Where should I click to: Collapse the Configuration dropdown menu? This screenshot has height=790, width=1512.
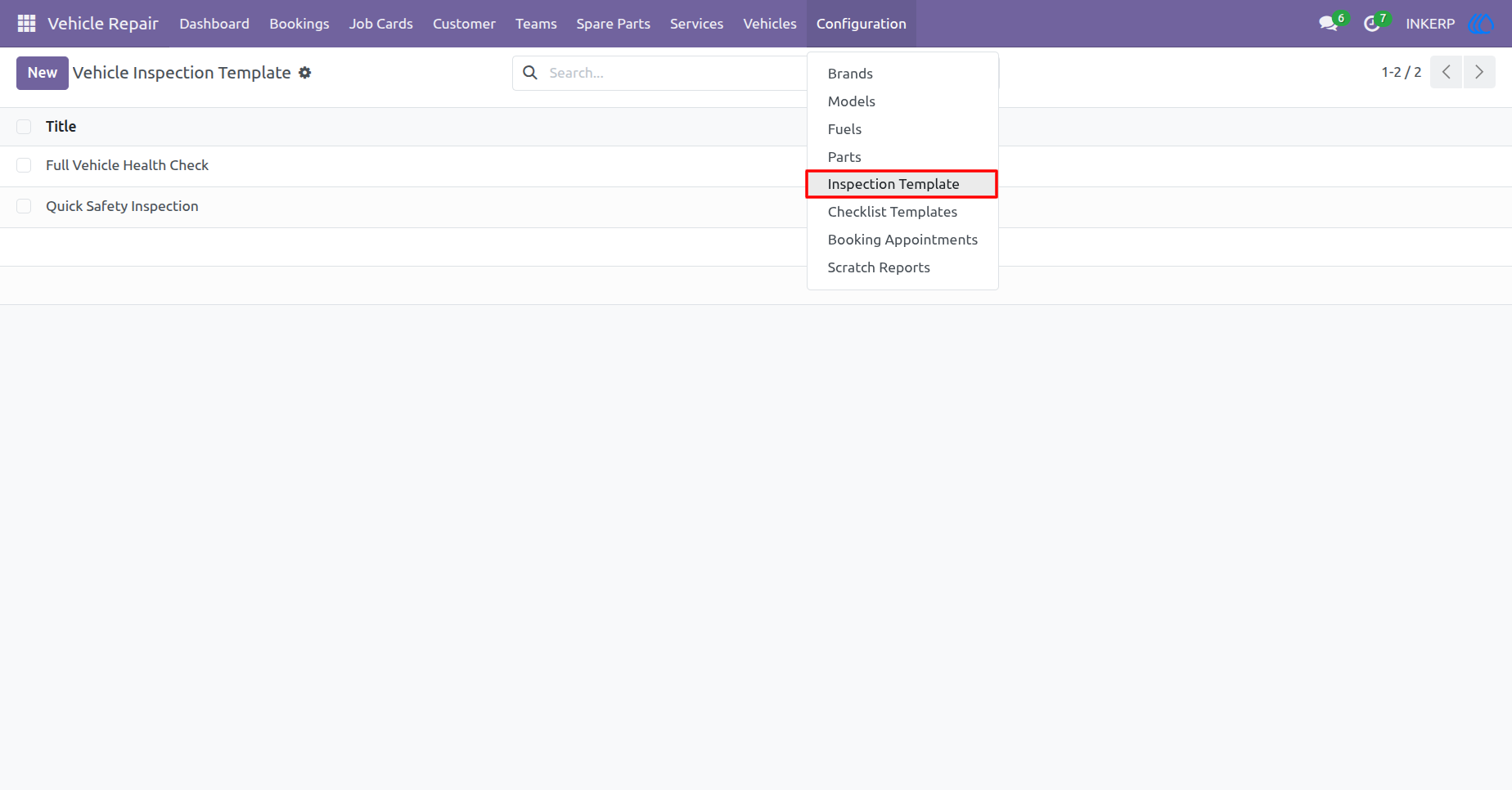point(862,24)
